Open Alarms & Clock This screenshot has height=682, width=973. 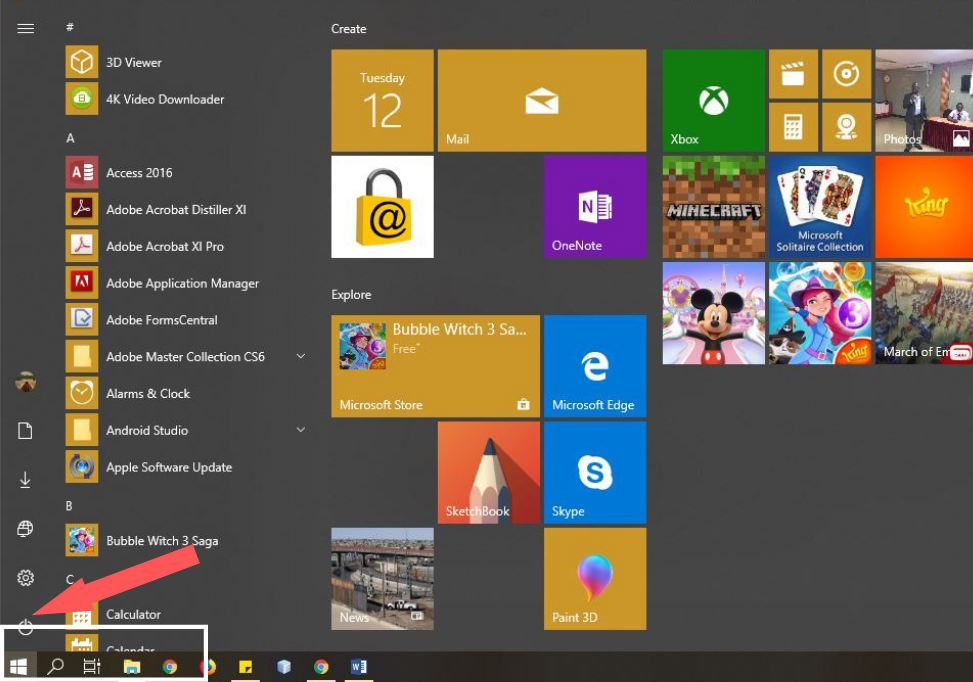[x=146, y=393]
